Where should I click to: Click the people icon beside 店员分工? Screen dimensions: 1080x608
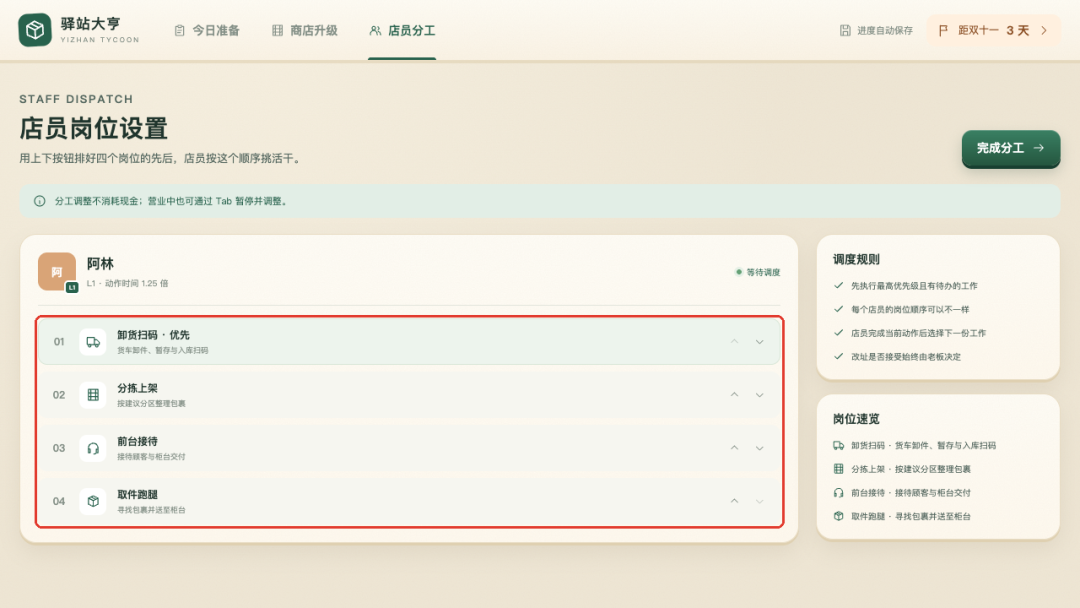(375, 30)
